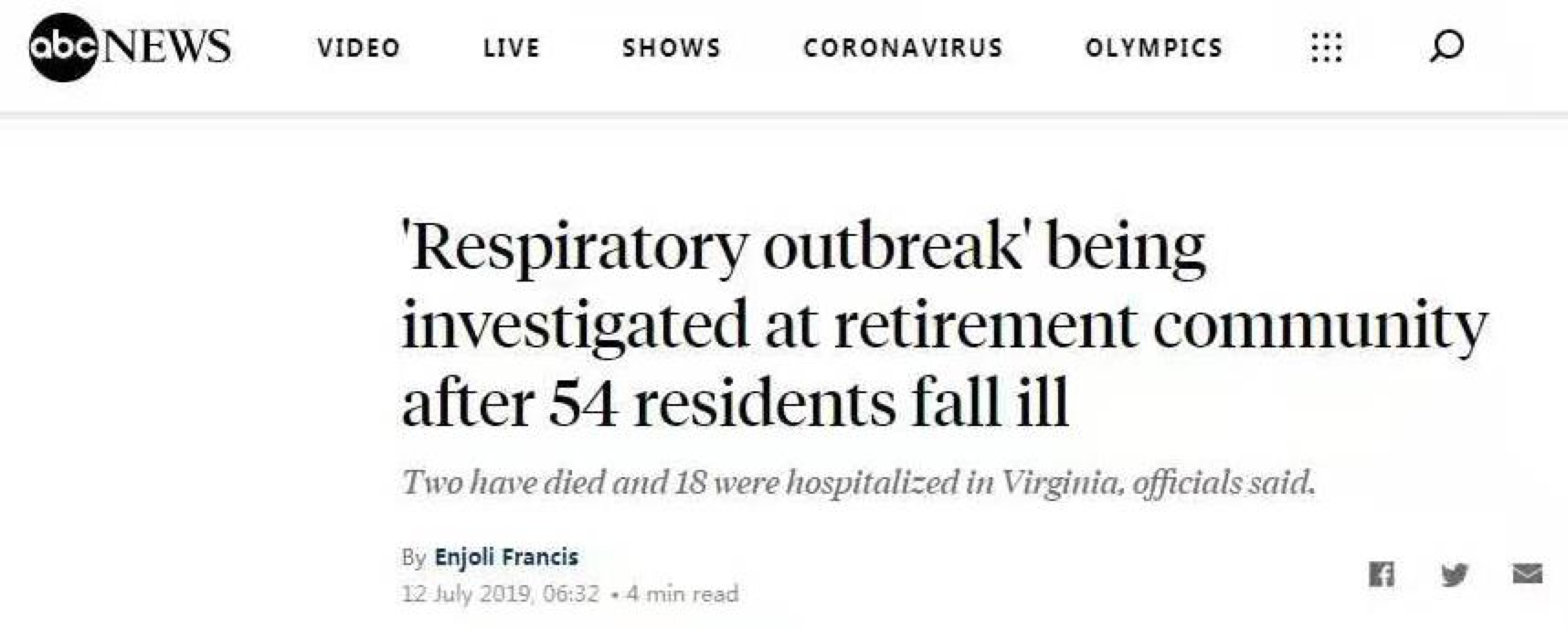Open the more sections grid menu
The height and width of the screenshot is (629, 1568).
click(1326, 47)
